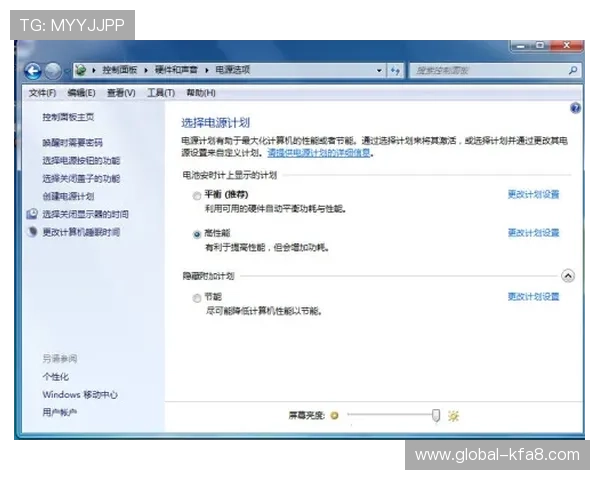
Task: Open 选择关闭显示器的时间 link
Action: (x=85, y=214)
